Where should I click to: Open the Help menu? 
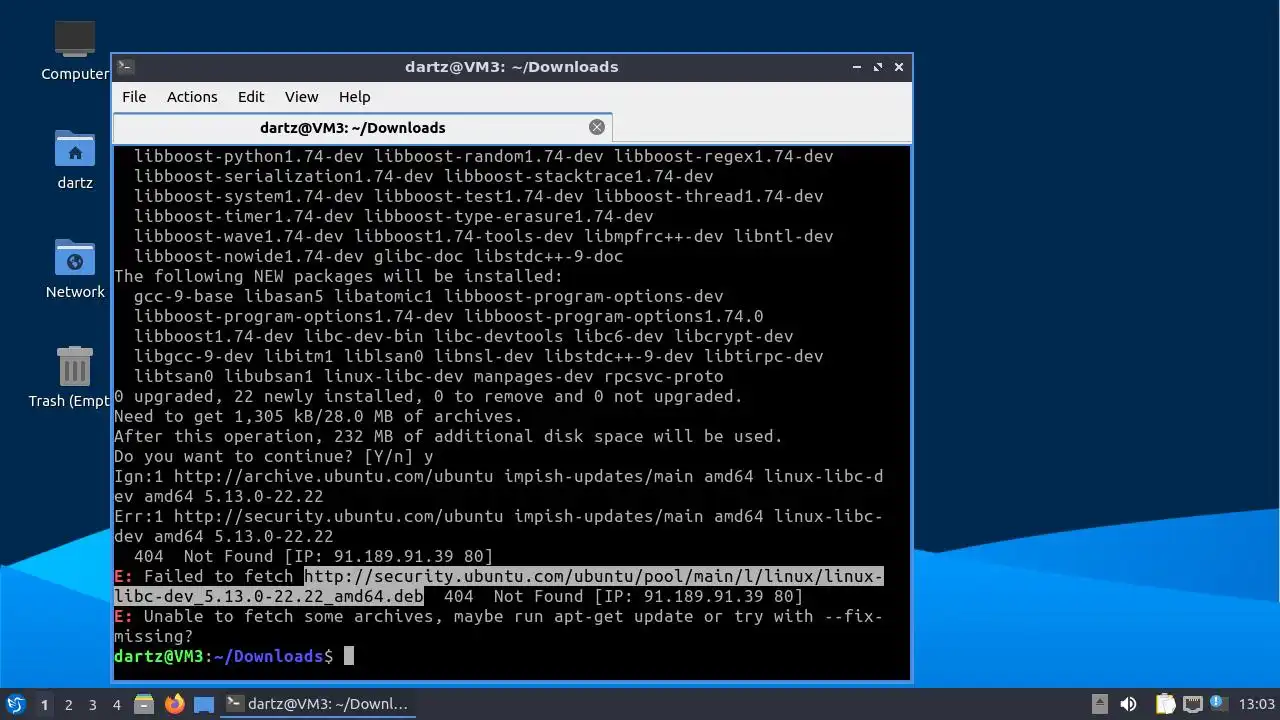tap(354, 97)
